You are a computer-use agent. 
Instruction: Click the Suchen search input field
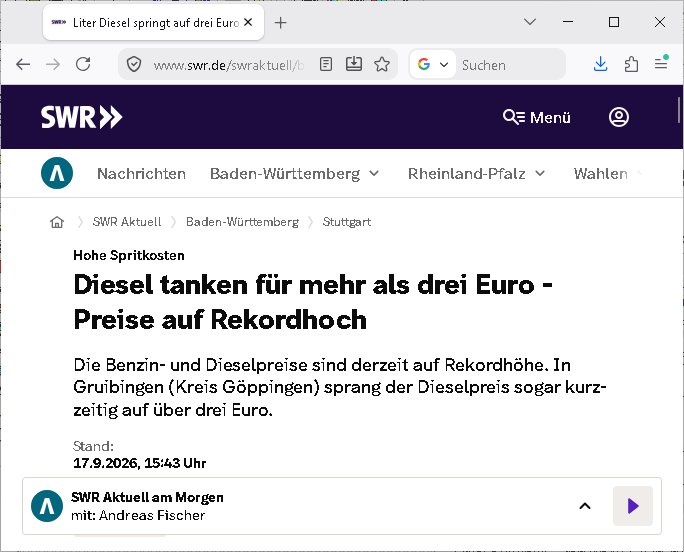click(x=510, y=65)
